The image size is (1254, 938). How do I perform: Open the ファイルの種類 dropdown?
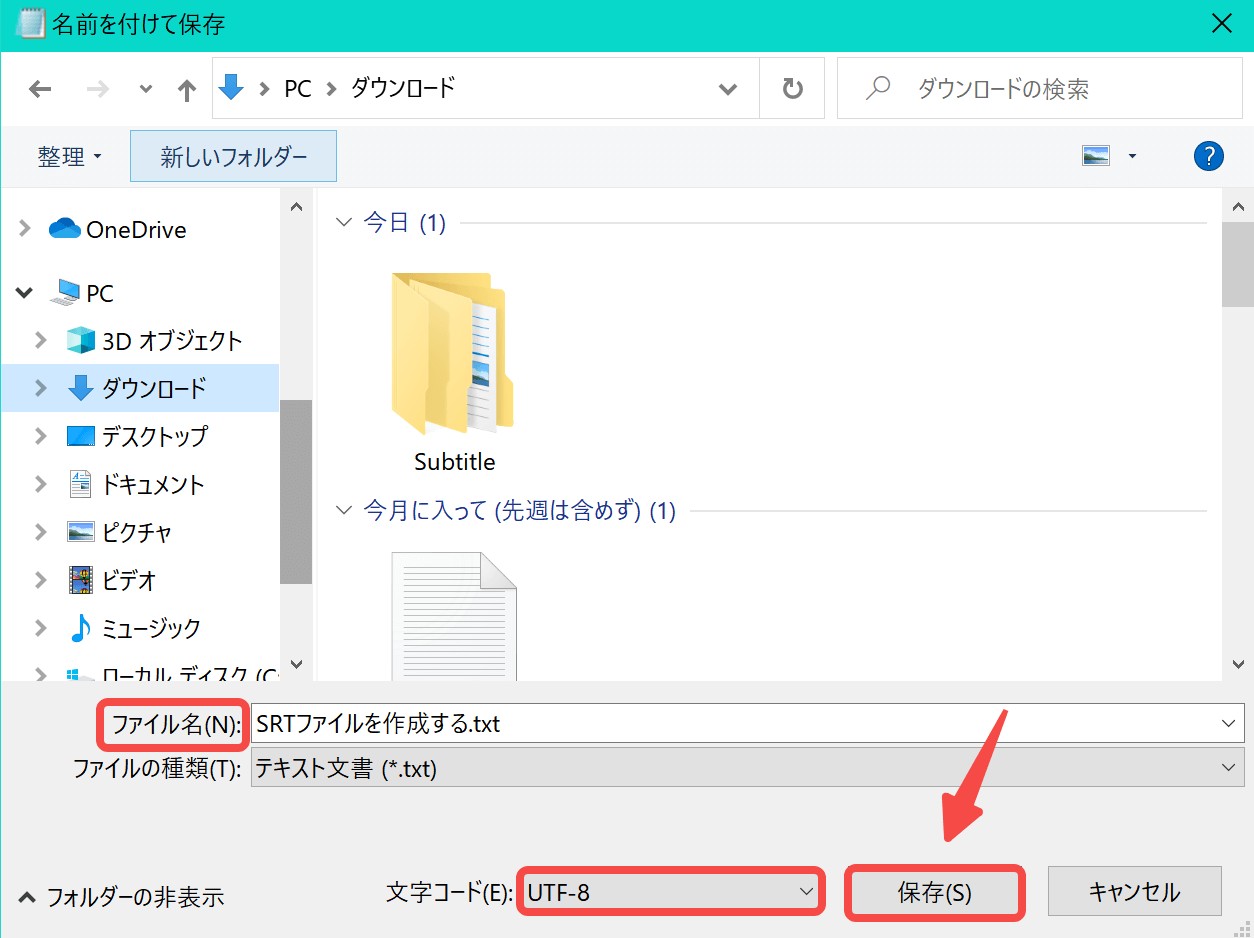click(x=747, y=768)
